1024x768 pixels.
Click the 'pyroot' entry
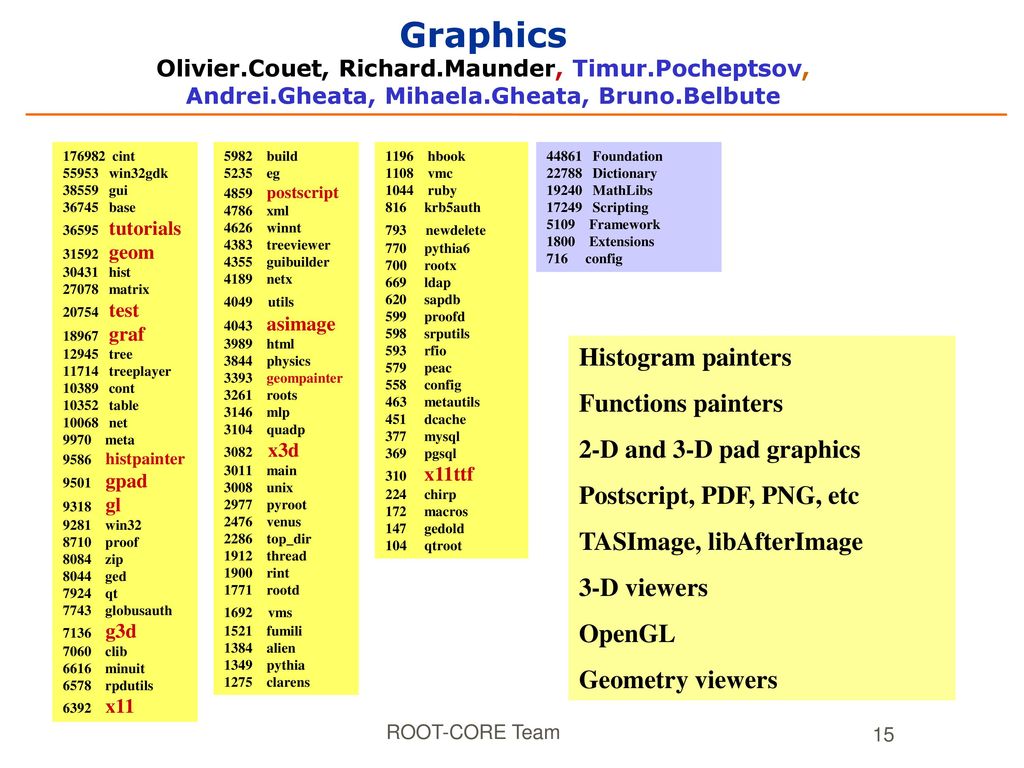click(287, 505)
